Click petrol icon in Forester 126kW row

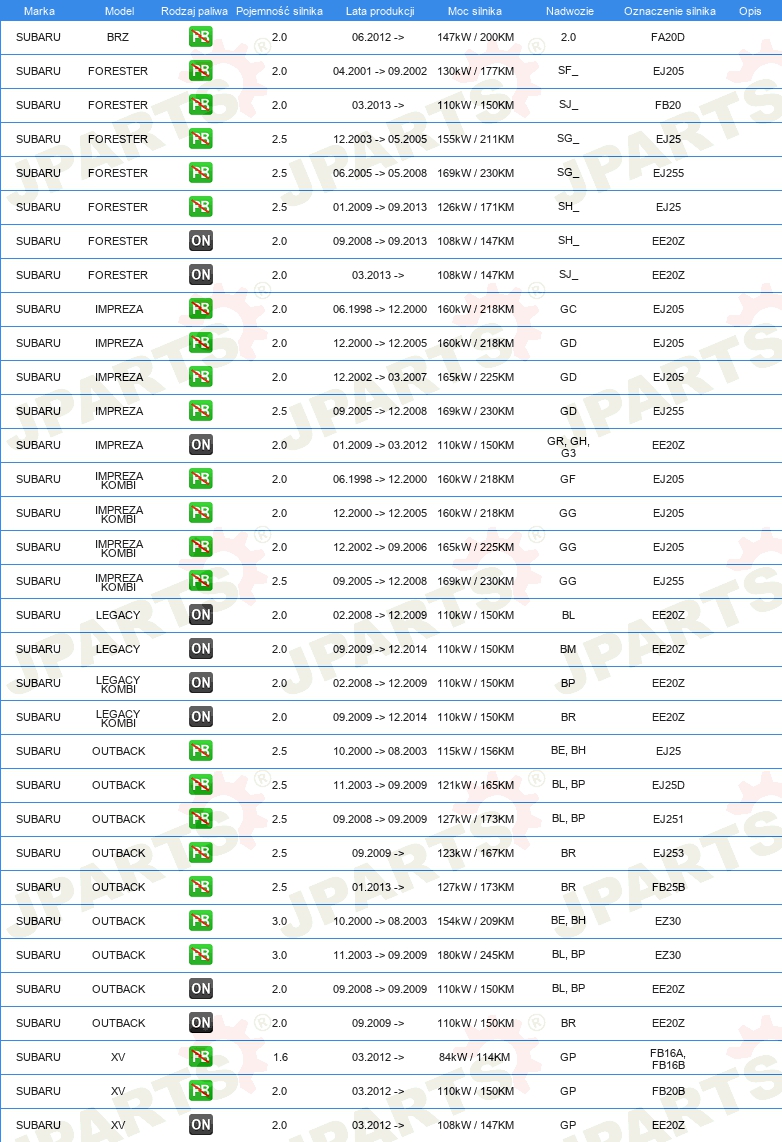pyautogui.click(x=200, y=207)
